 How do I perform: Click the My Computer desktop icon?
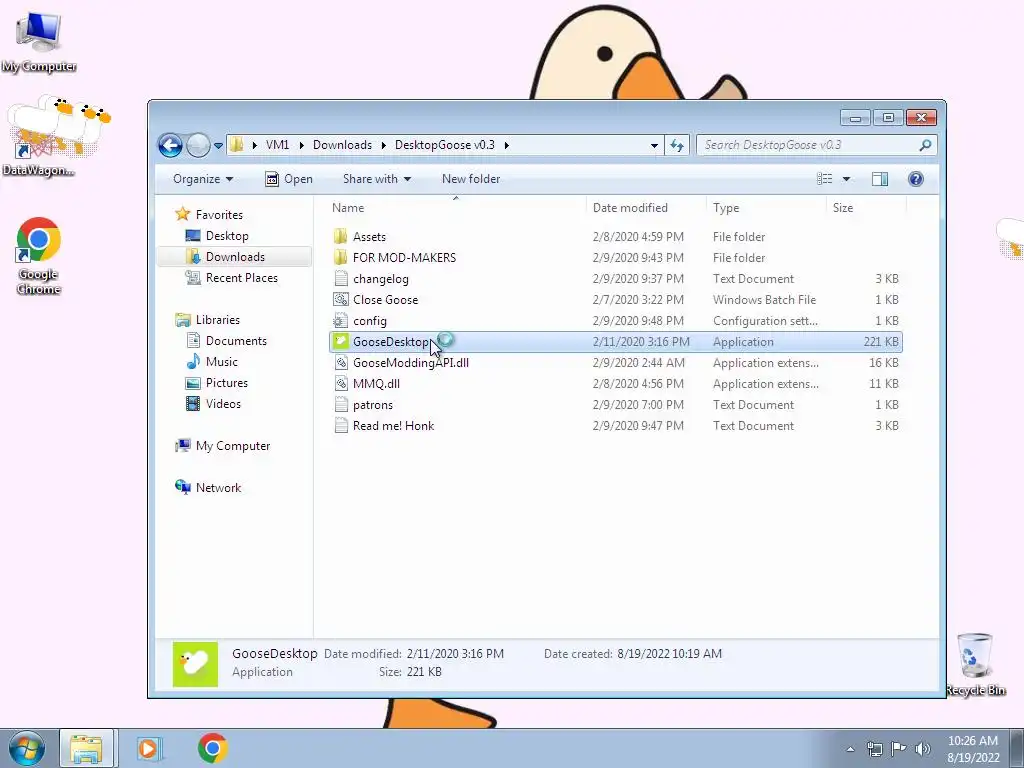coord(39,42)
